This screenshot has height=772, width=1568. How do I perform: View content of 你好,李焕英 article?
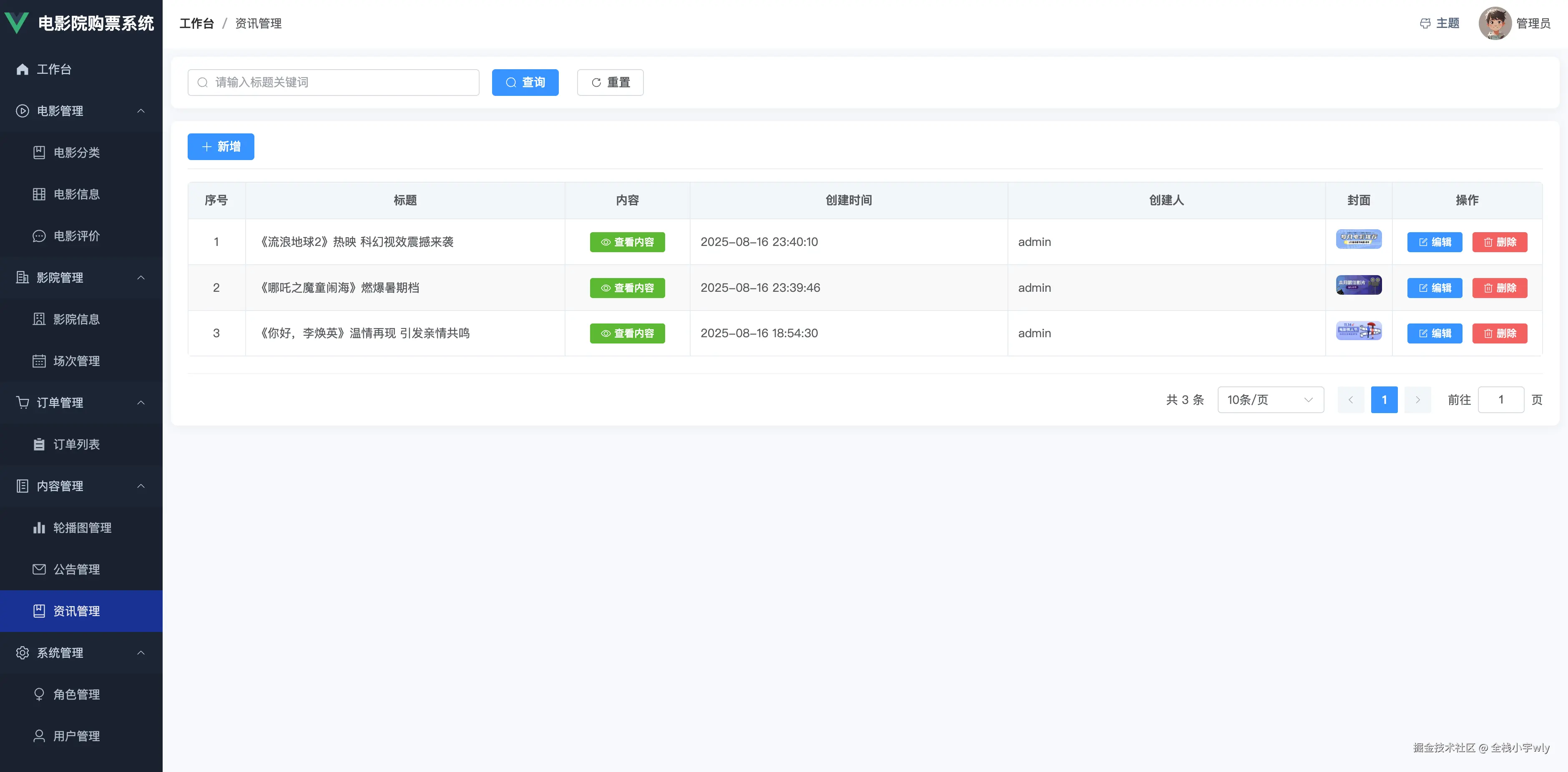tap(627, 333)
